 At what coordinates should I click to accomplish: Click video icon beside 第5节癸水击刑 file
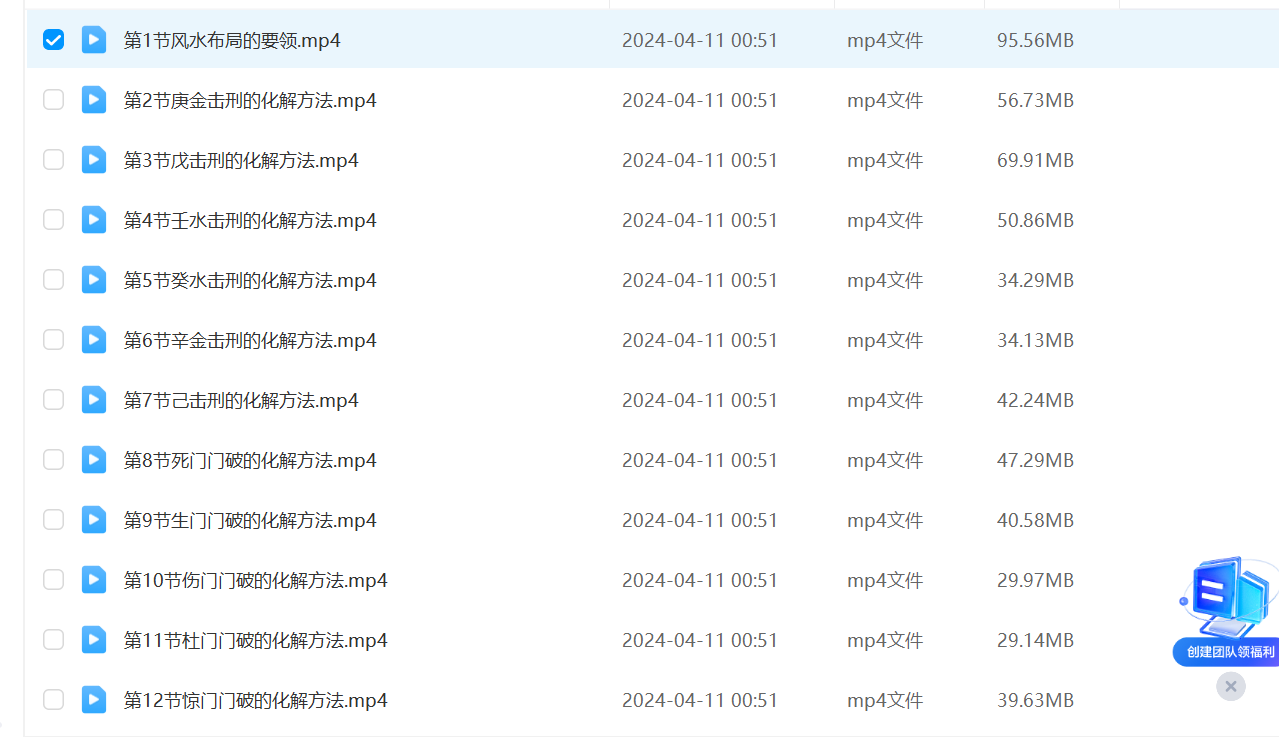[94, 280]
